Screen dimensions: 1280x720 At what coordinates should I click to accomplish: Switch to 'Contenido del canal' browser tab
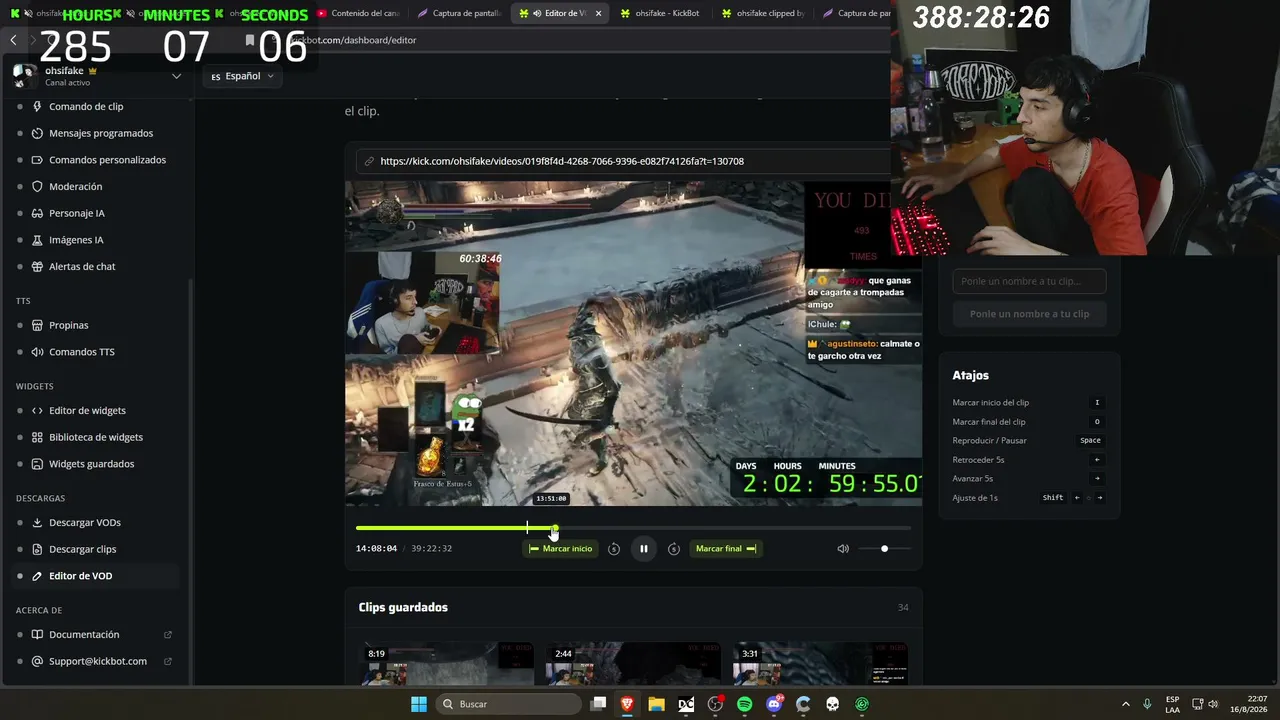click(357, 13)
